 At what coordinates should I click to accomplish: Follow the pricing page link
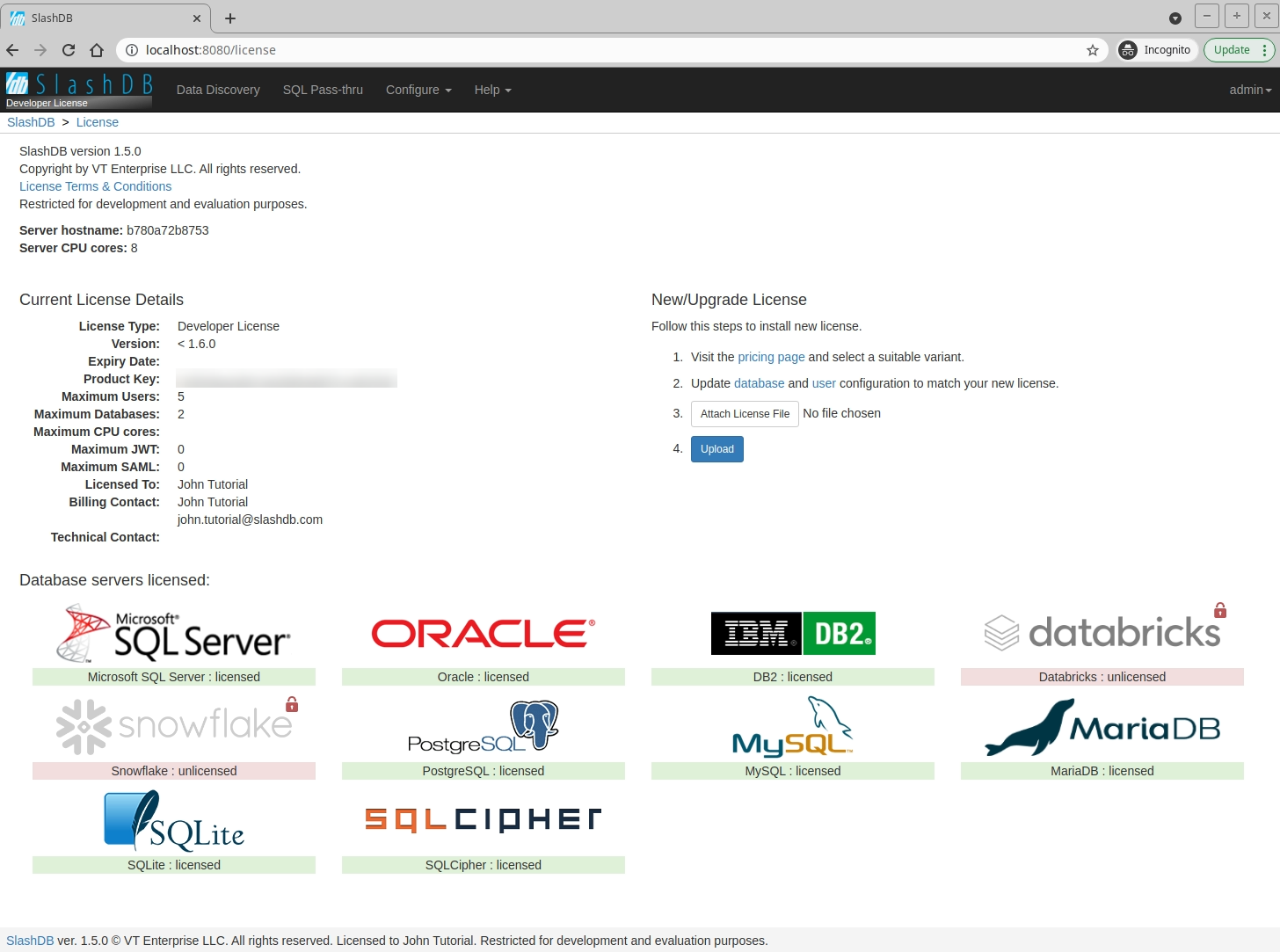tap(771, 357)
